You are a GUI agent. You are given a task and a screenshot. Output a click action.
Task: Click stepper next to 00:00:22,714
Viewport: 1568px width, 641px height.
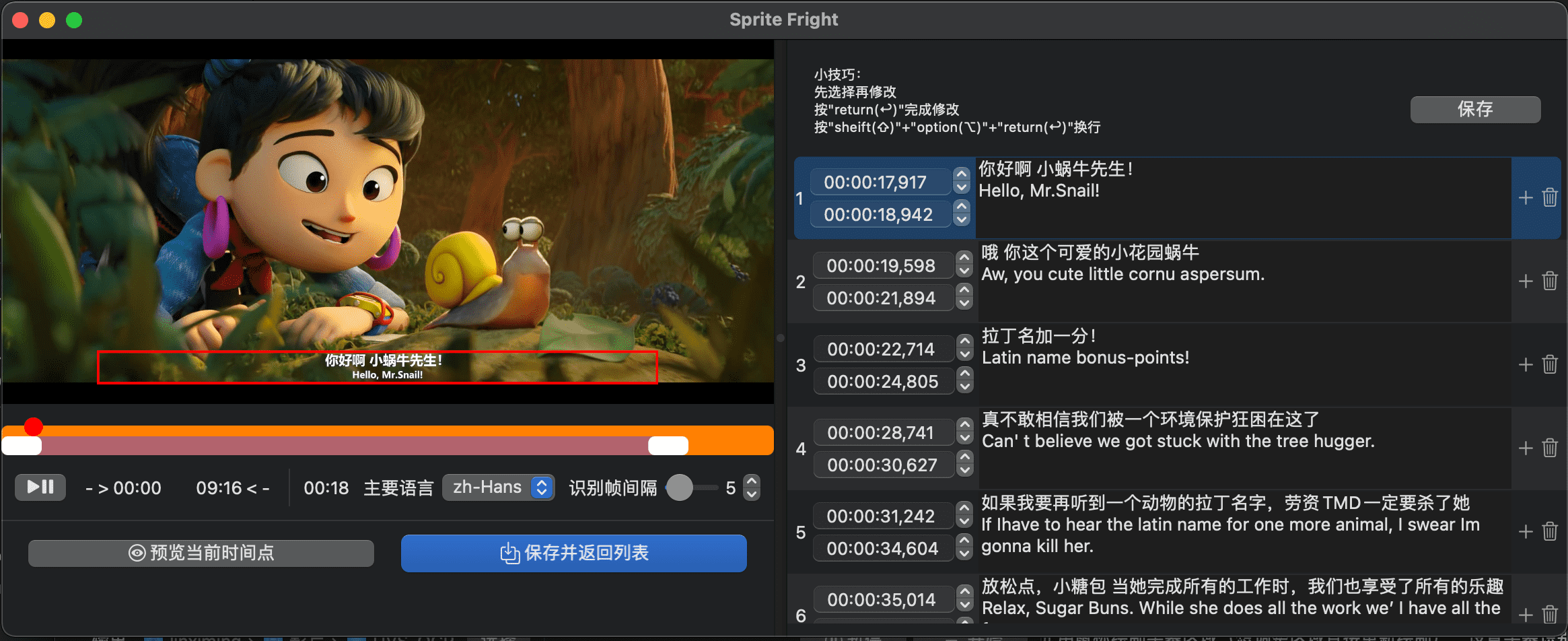coord(965,349)
